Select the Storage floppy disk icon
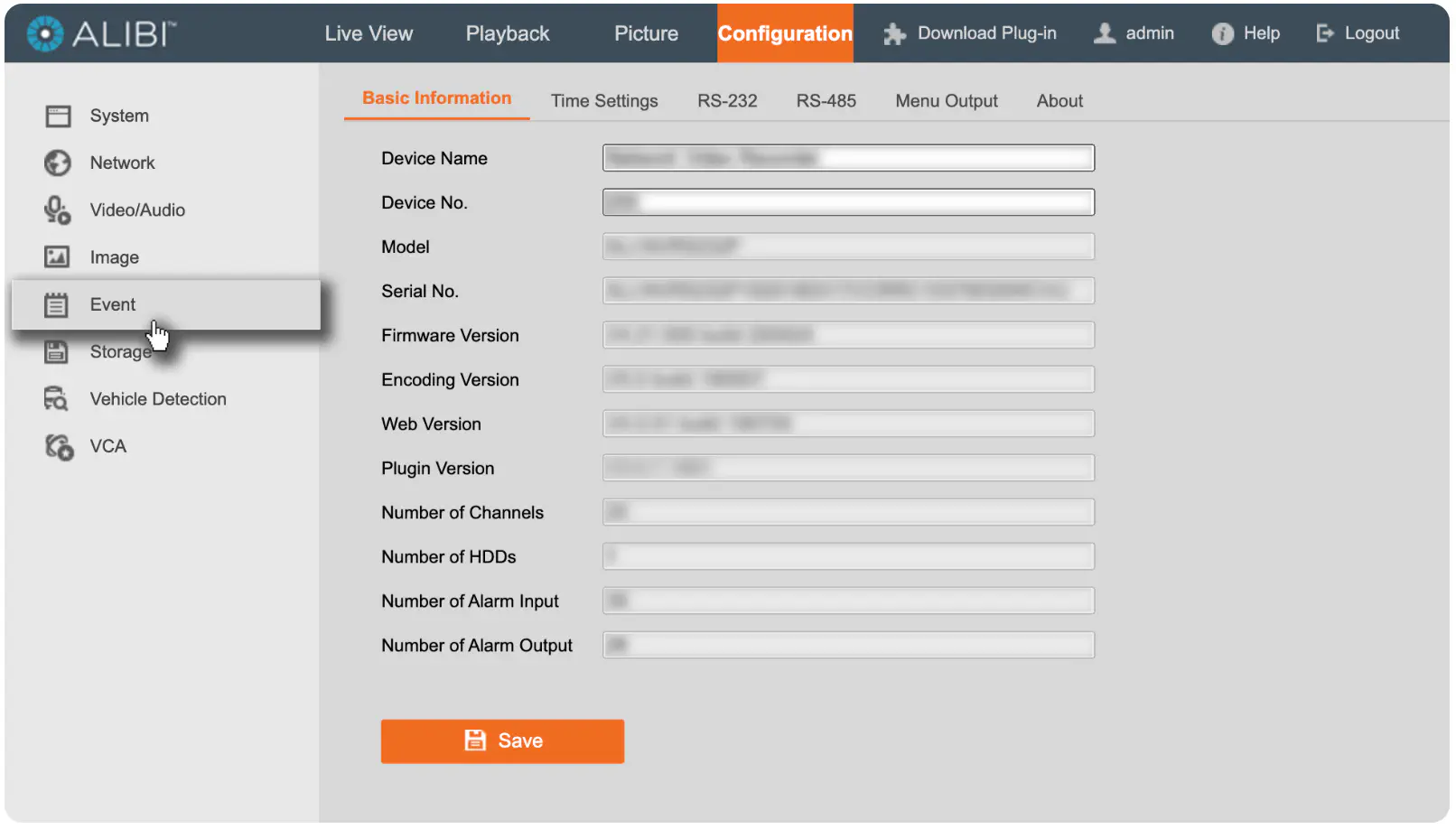 57,352
